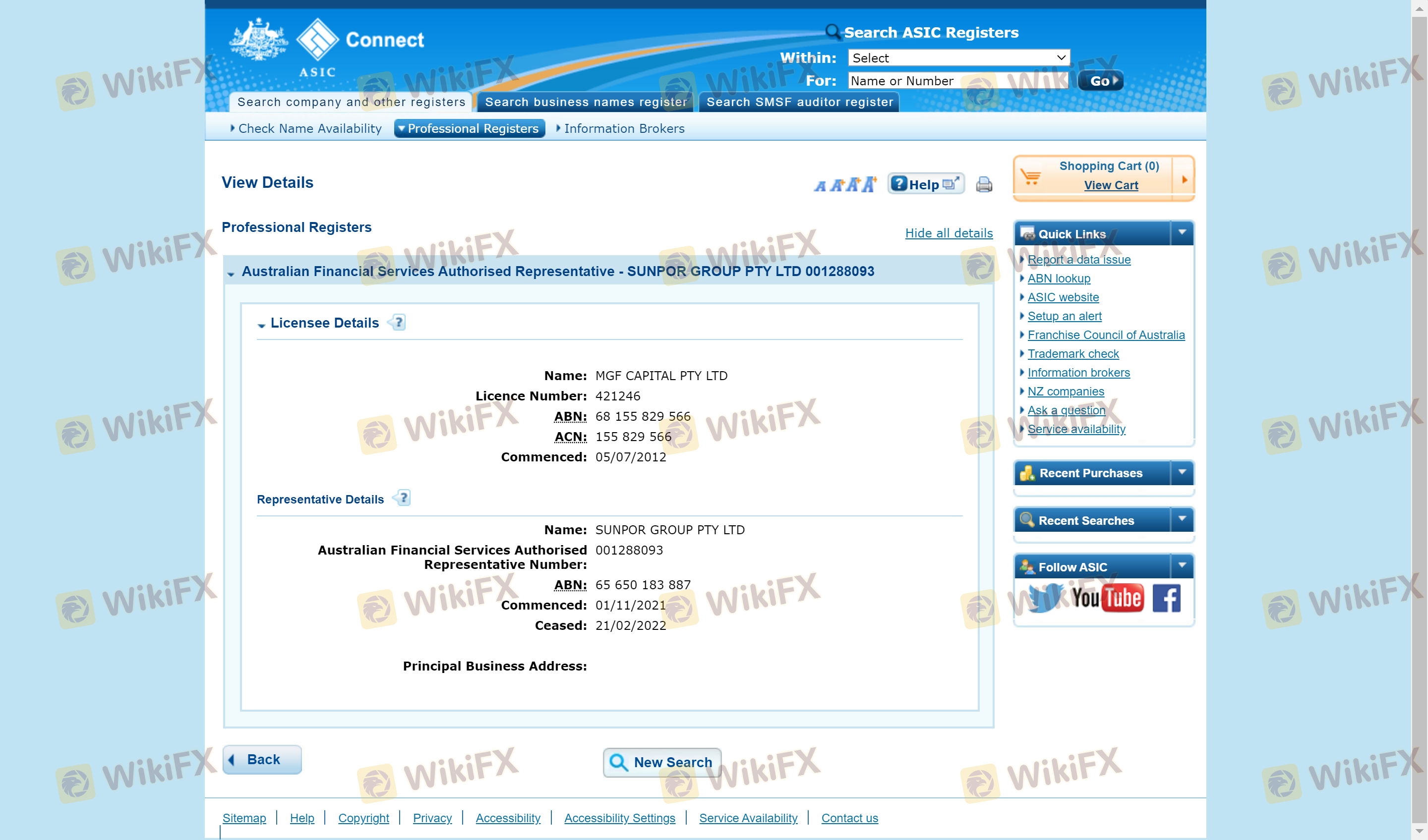Image resolution: width=1428 pixels, height=840 pixels.
Task: Click Representative Details help question icon
Action: coord(404,498)
